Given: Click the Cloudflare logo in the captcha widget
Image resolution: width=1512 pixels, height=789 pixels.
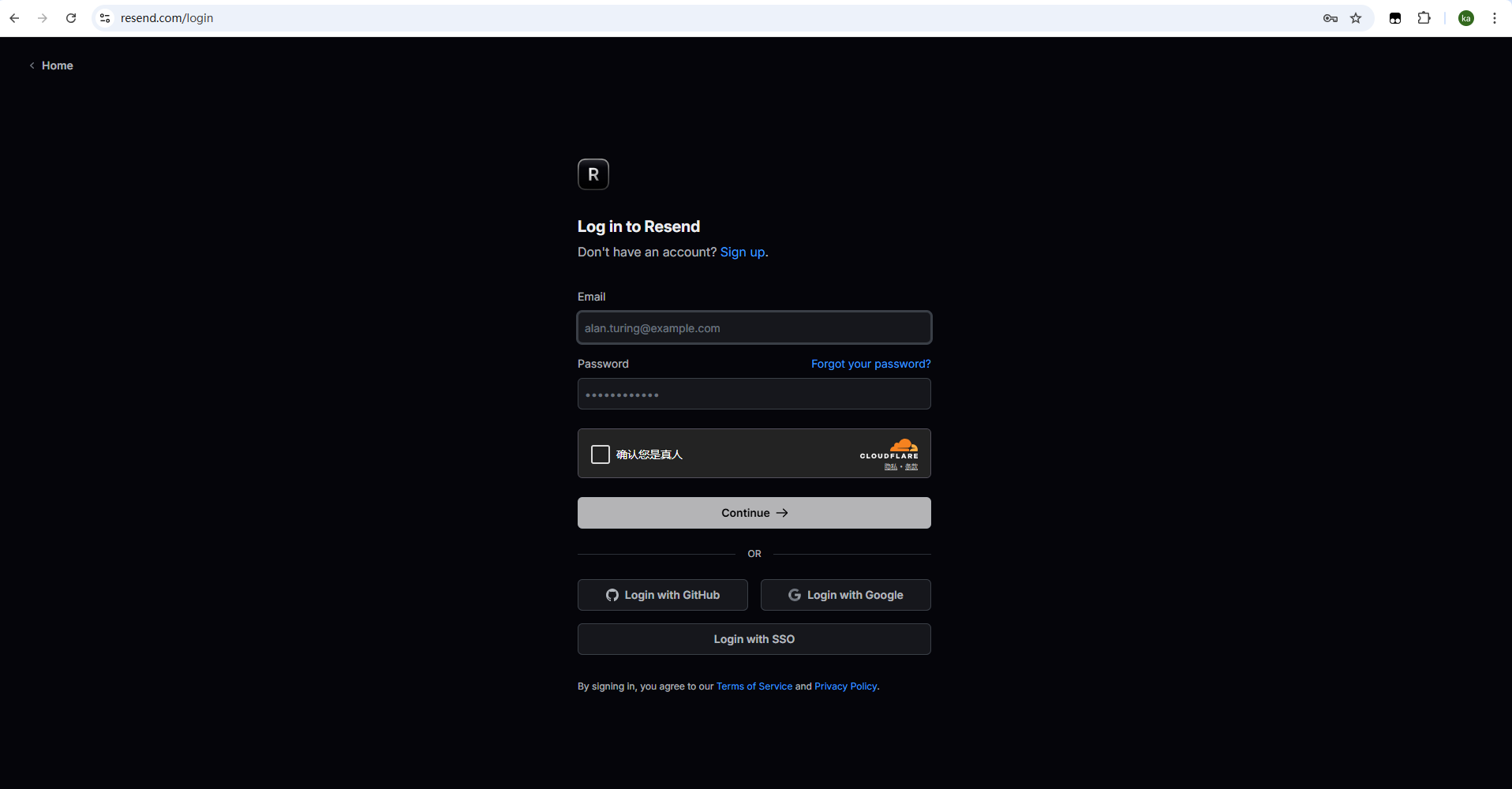Looking at the screenshot, I should tap(889, 449).
